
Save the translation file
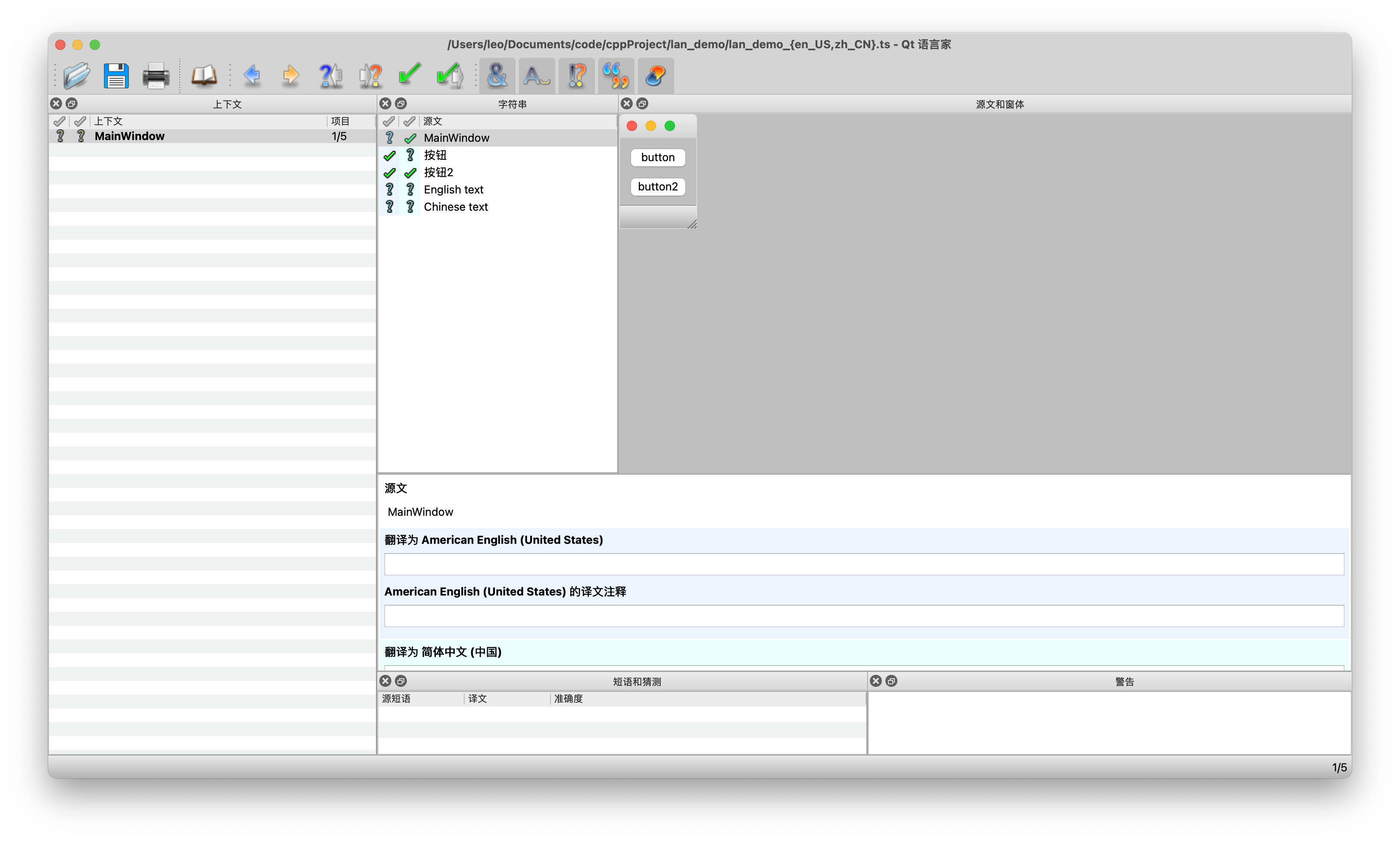(116, 75)
